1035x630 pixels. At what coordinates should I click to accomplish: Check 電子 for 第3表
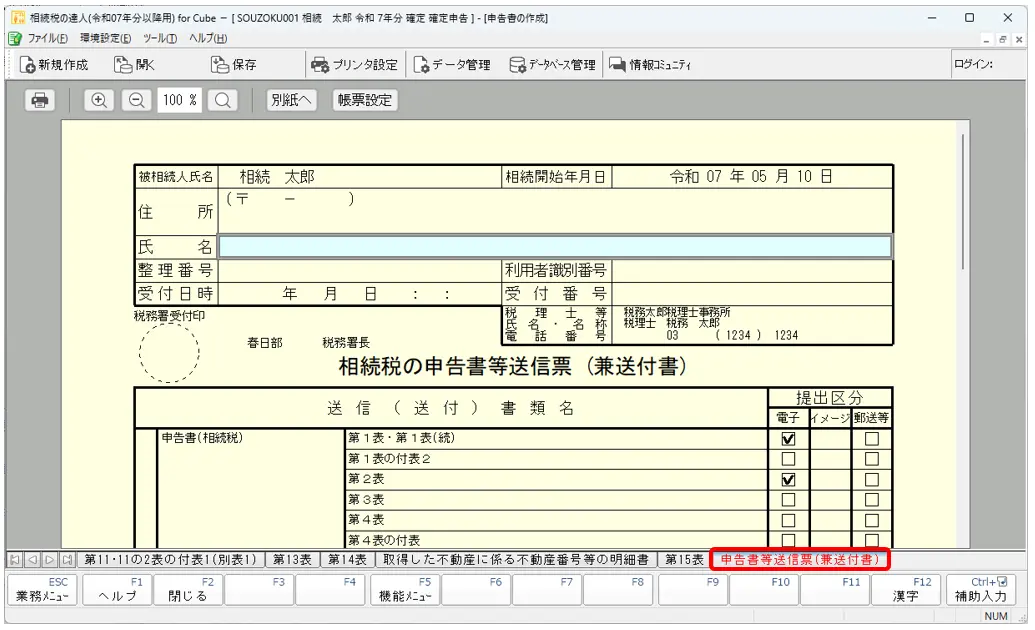(788, 500)
